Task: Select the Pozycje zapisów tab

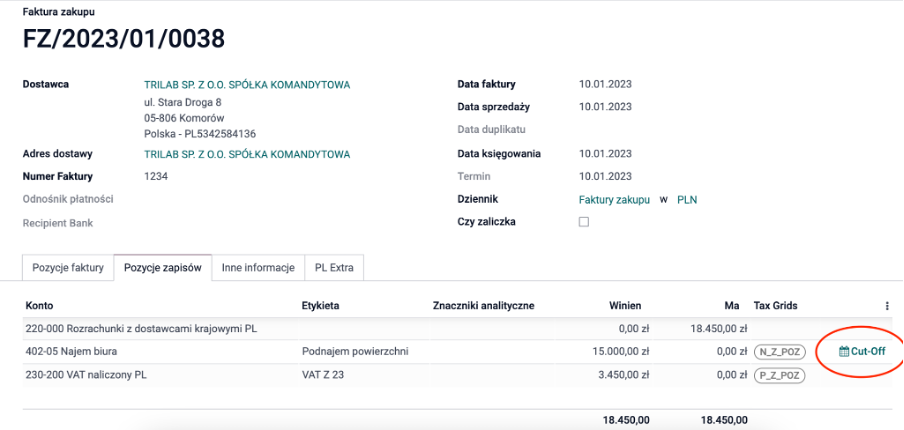Action: click(163, 268)
